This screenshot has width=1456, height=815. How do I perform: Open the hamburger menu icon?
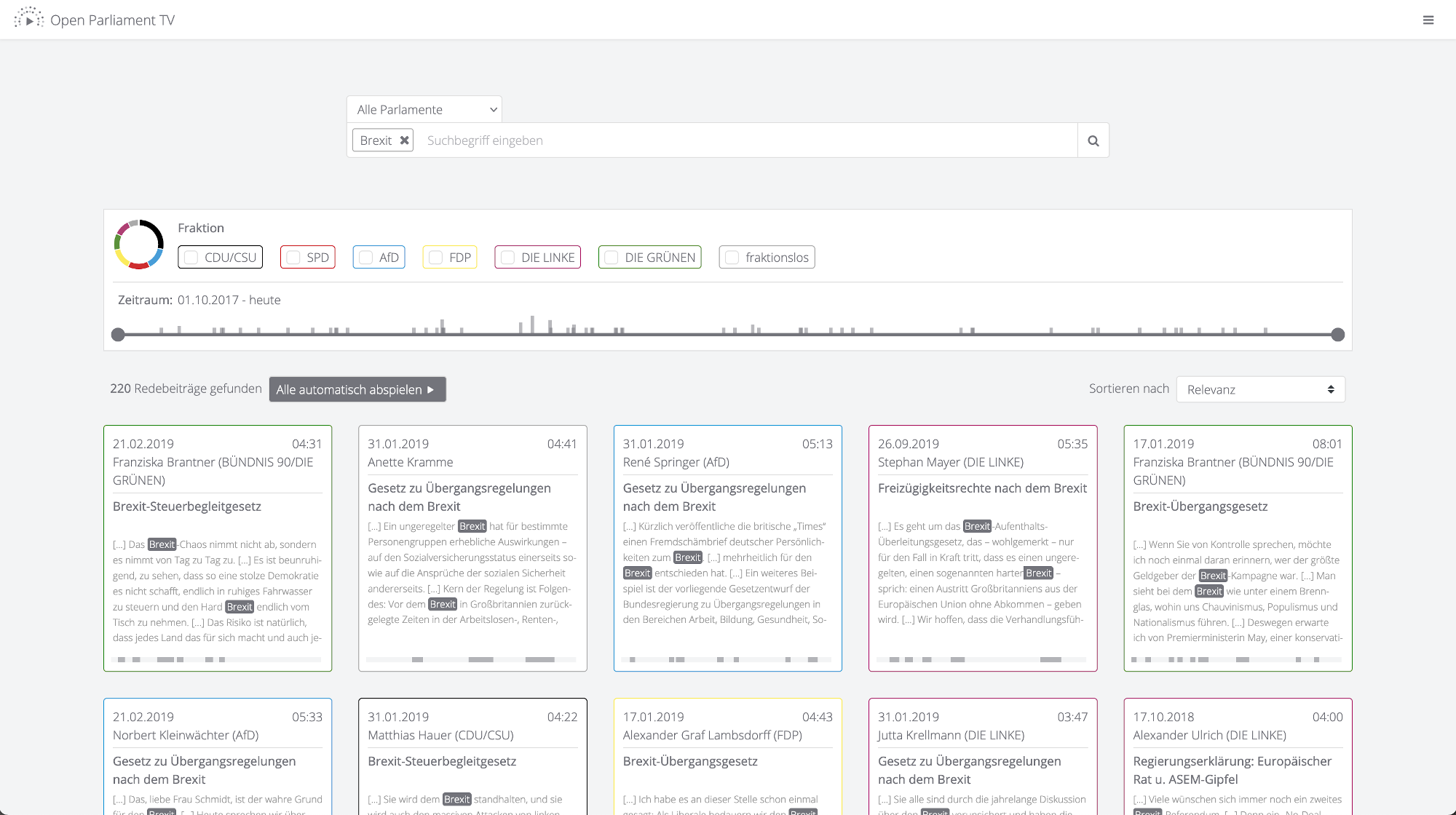(x=1428, y=20)
